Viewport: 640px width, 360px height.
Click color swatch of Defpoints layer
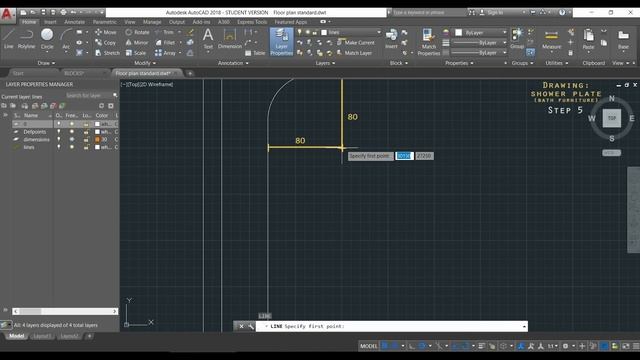(98, 132)
